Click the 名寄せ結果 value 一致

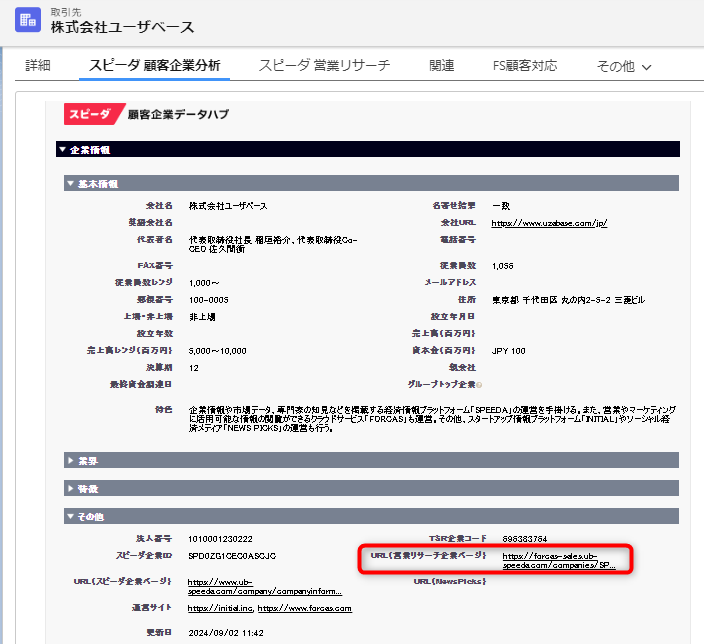(501, 206)
